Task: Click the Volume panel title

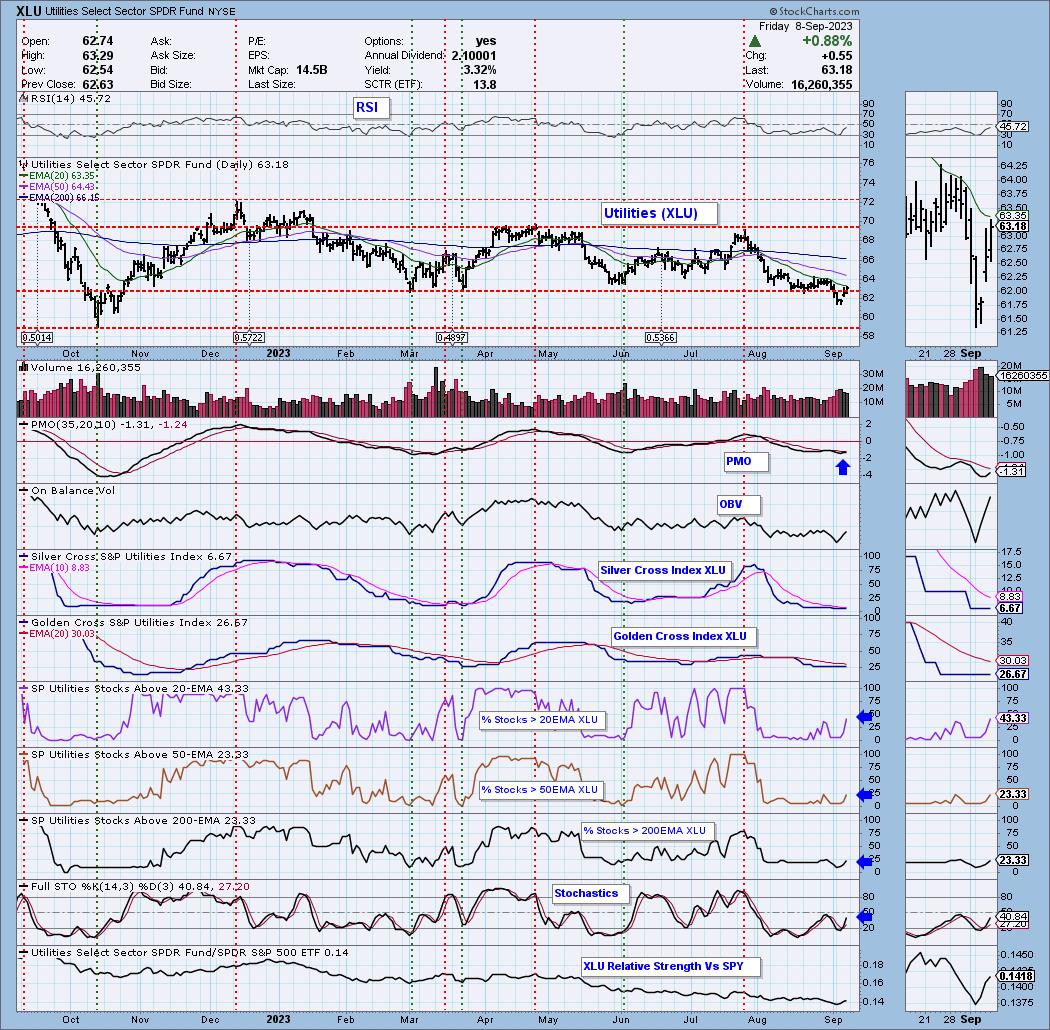Action: 86,367
